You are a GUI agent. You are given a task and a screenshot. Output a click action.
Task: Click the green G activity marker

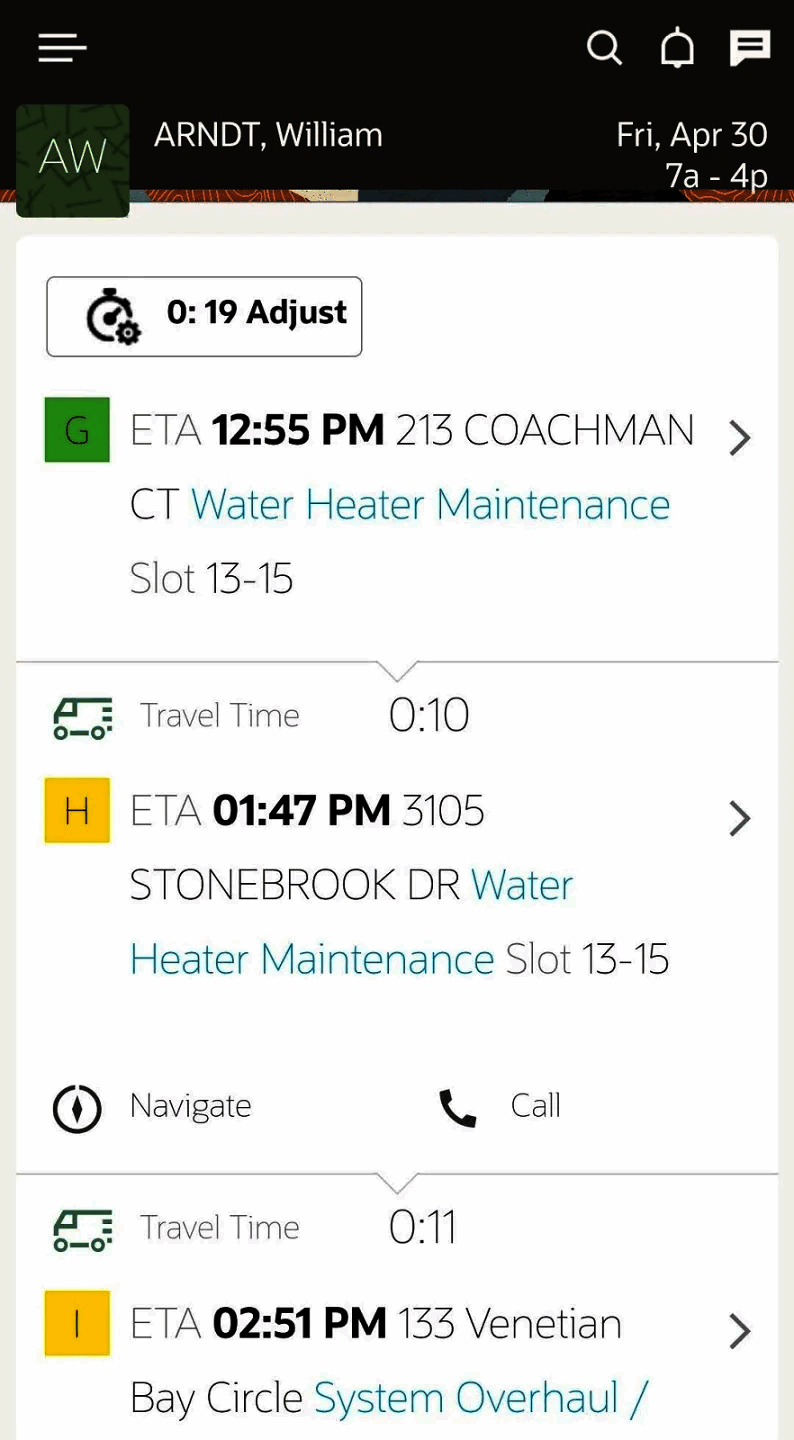tap(77, 430)
